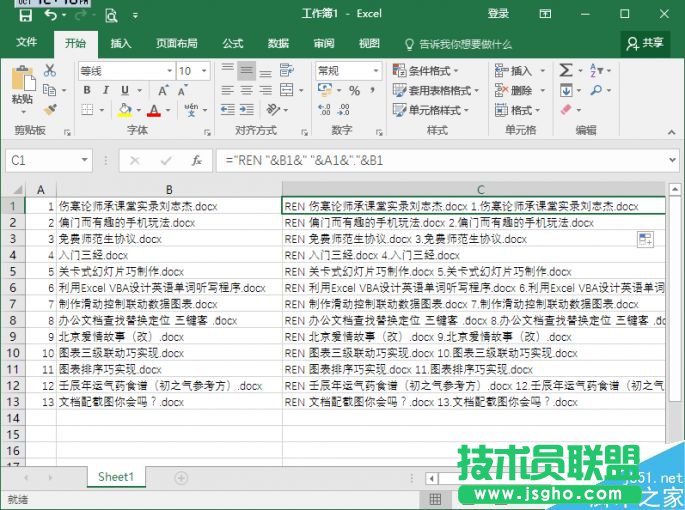Apply cell borders icon
The image size is (685, 510).
(x=87, y=109)
